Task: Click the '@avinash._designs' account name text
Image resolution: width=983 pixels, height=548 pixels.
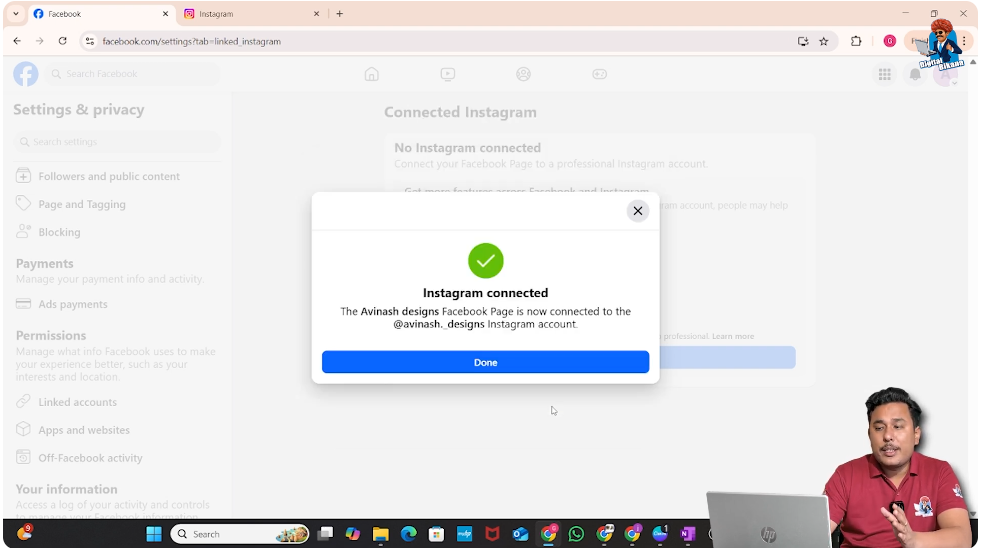Action: click(439, 324)
